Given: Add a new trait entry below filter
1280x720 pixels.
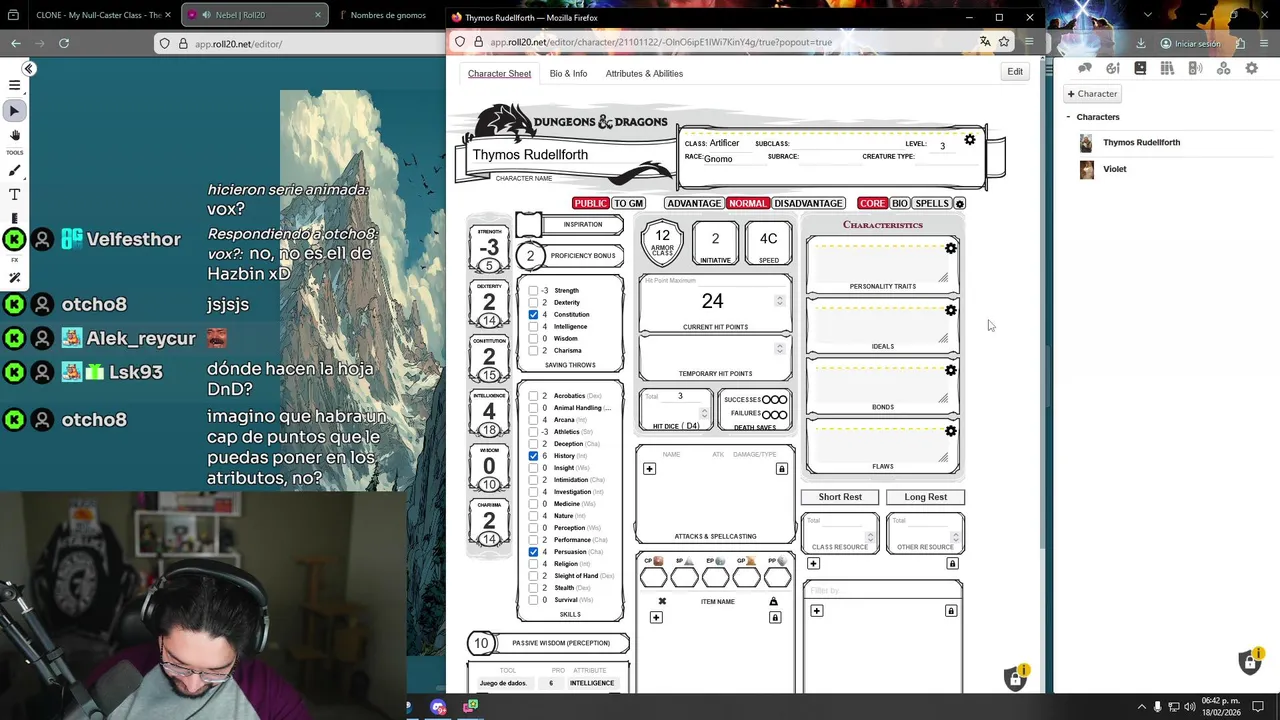Looking at the screenshot, I should 816,611.
